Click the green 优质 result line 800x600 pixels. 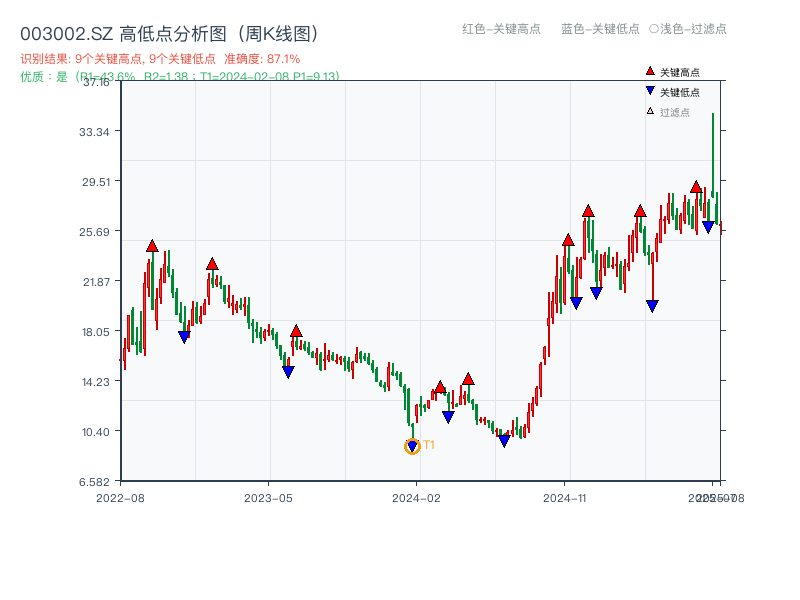click(180, 77)
